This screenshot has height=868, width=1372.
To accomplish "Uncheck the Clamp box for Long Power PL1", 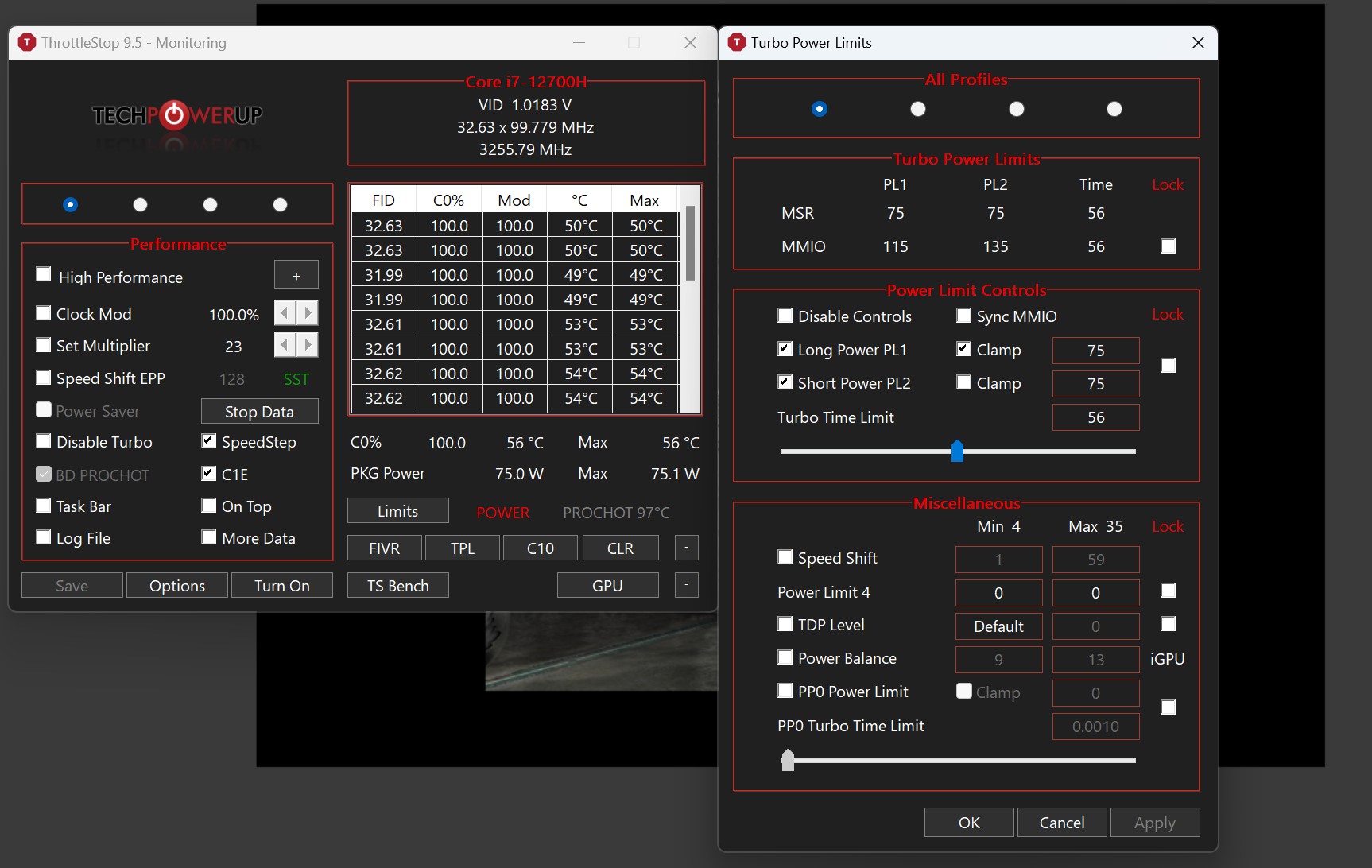I will pos(964,349).
